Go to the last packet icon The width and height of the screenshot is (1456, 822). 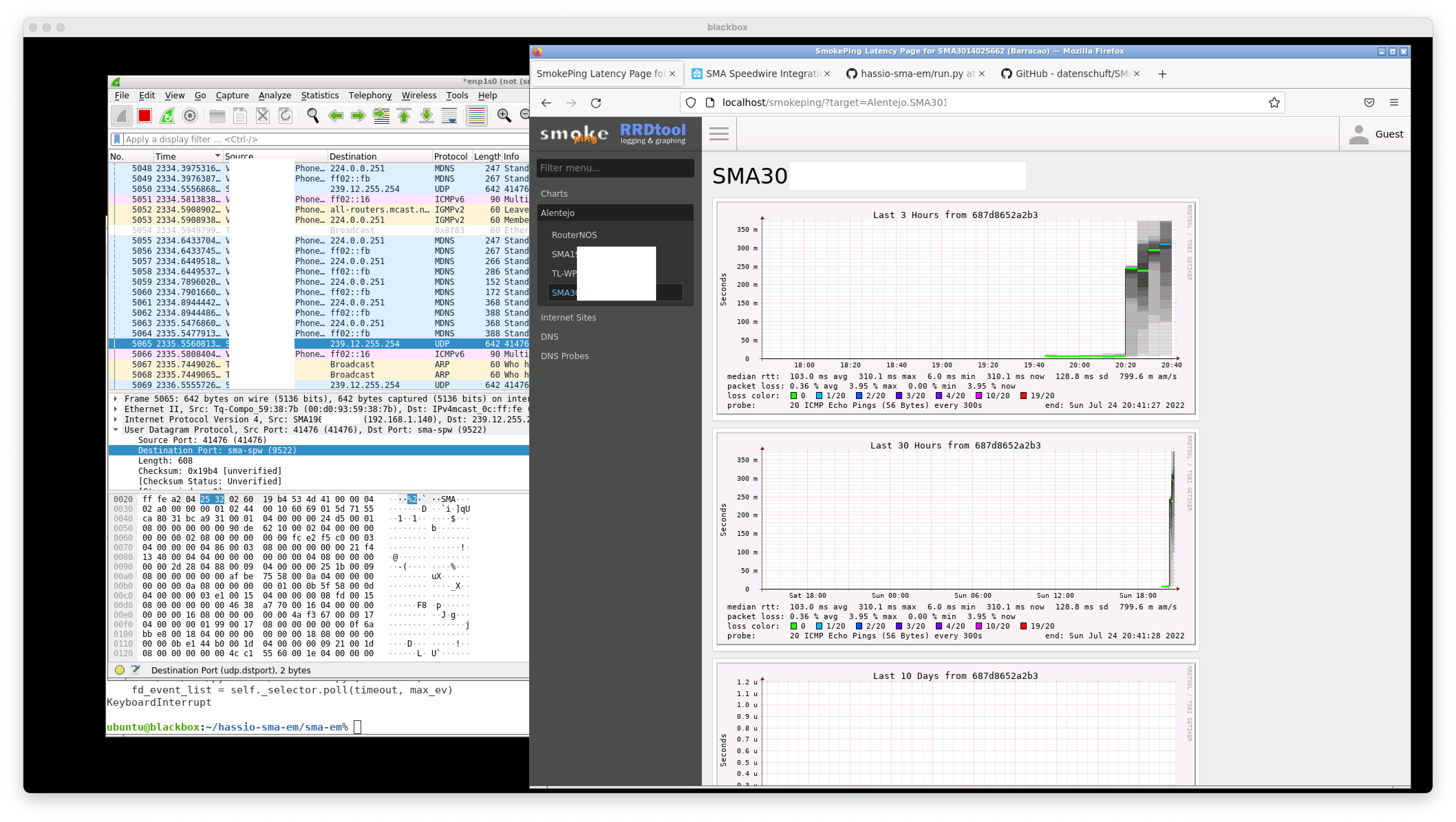tap(427, 116)
